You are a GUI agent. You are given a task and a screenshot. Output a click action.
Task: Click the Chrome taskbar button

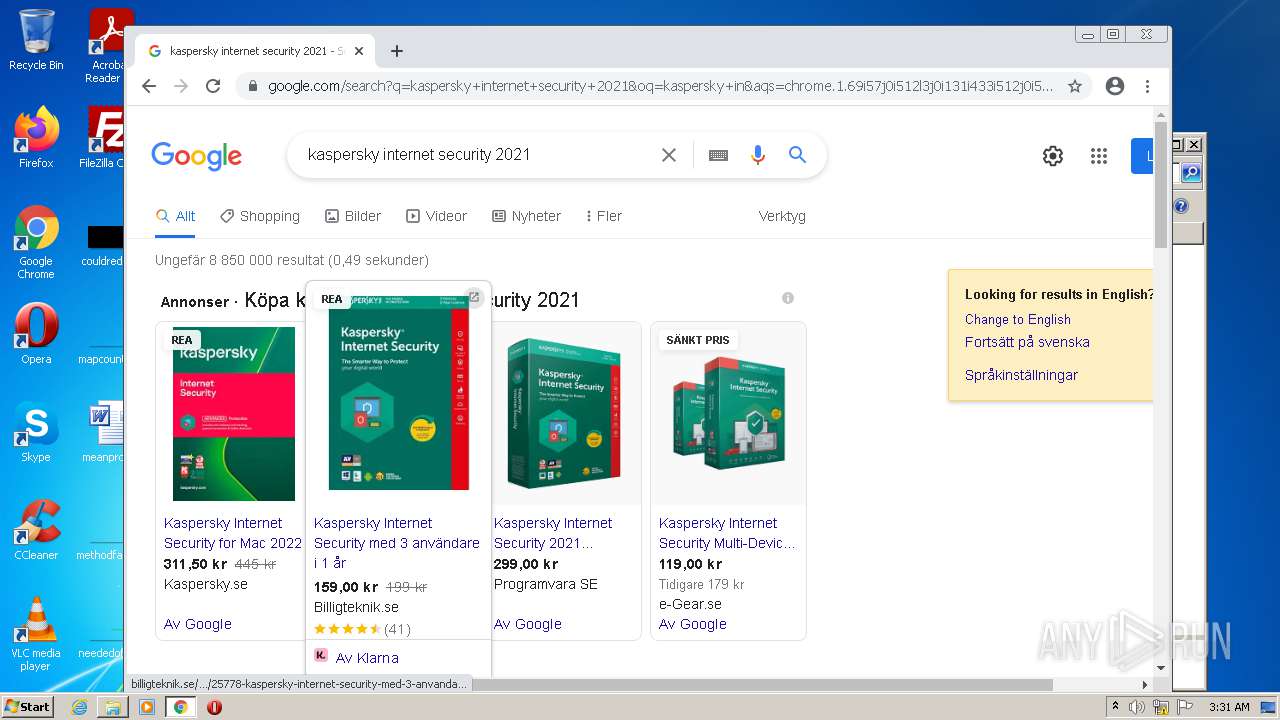[x=181, y=707]
